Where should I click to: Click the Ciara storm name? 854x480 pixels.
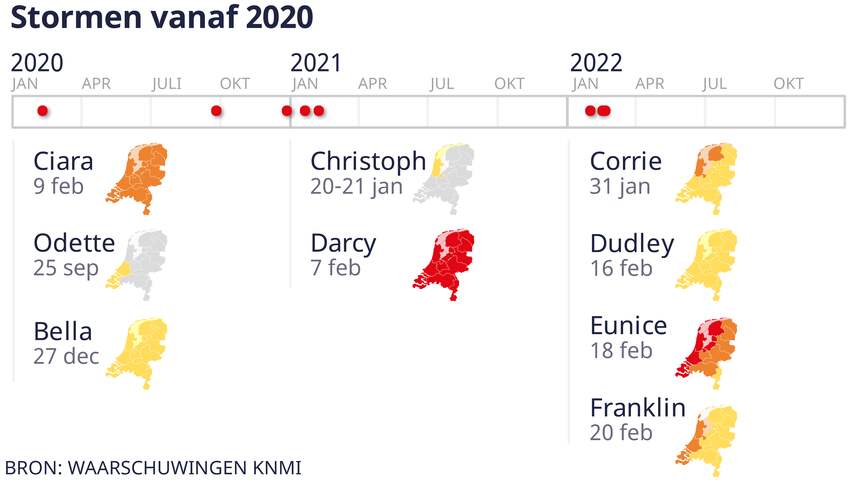(63, 161)
